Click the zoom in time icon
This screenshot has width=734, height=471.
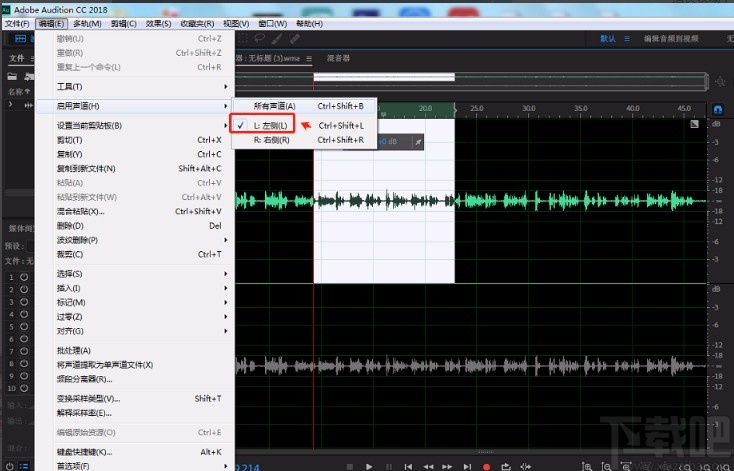tap(625, 466)
